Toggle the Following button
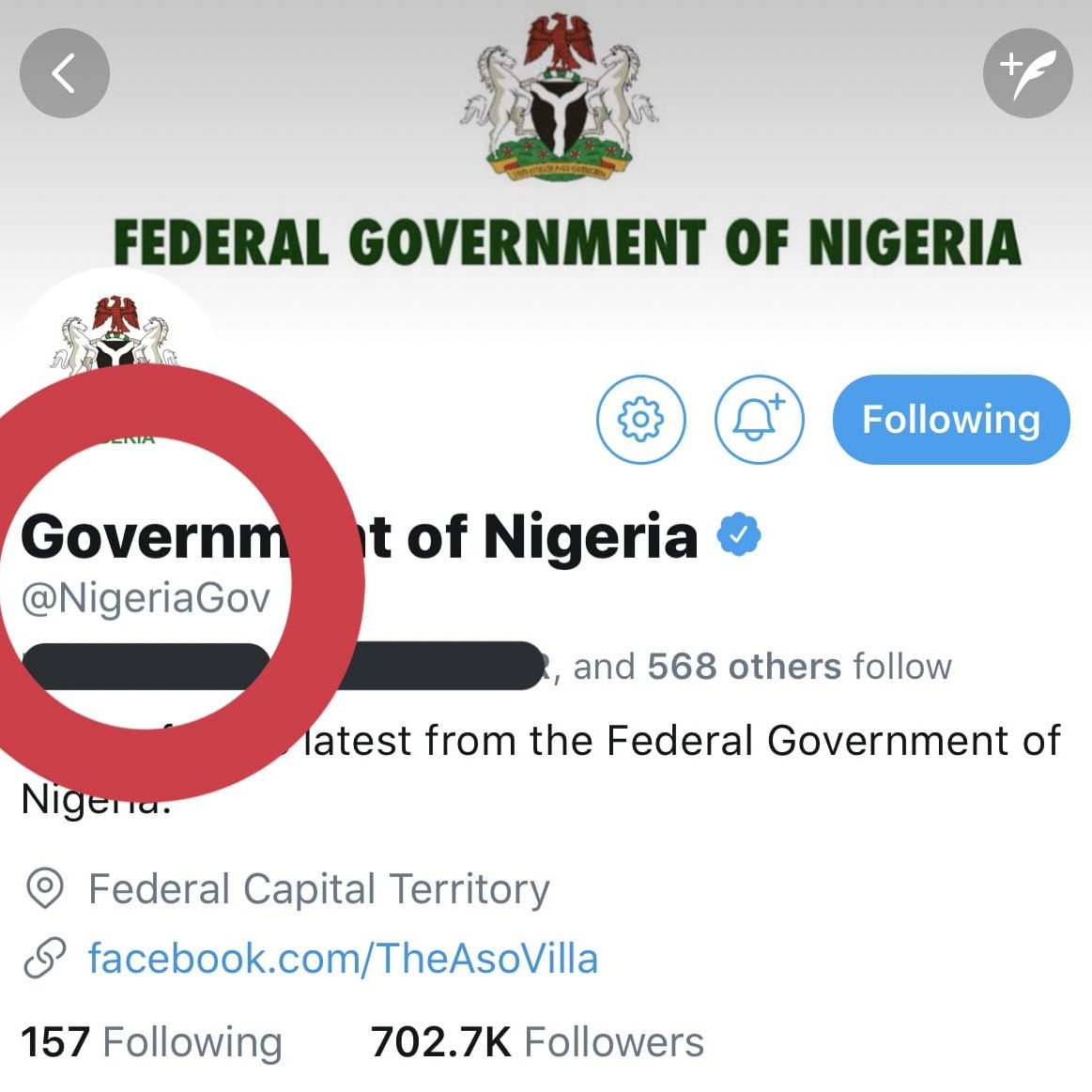The height and width of the screenshot is (1092, 1092). click(950, 420)
